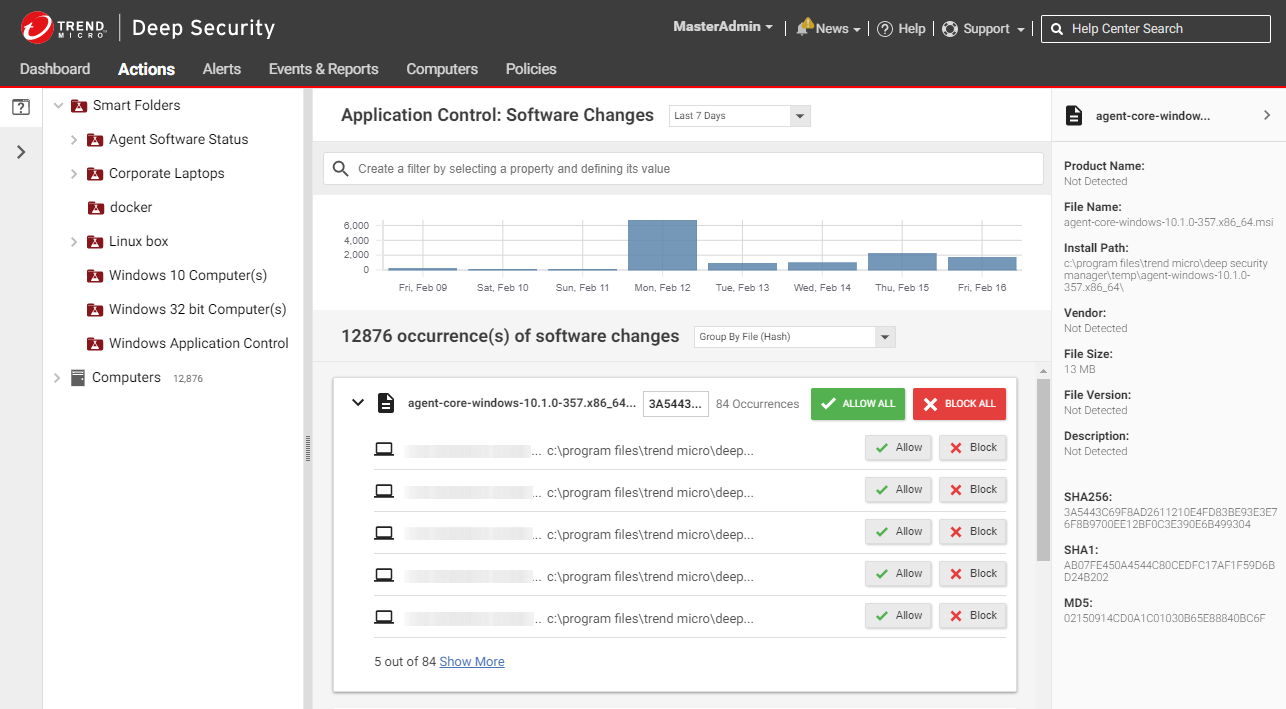Click the Docker smart folder icon
The width and height of the screenshot is (1286, 709).
tap(96, 208)
